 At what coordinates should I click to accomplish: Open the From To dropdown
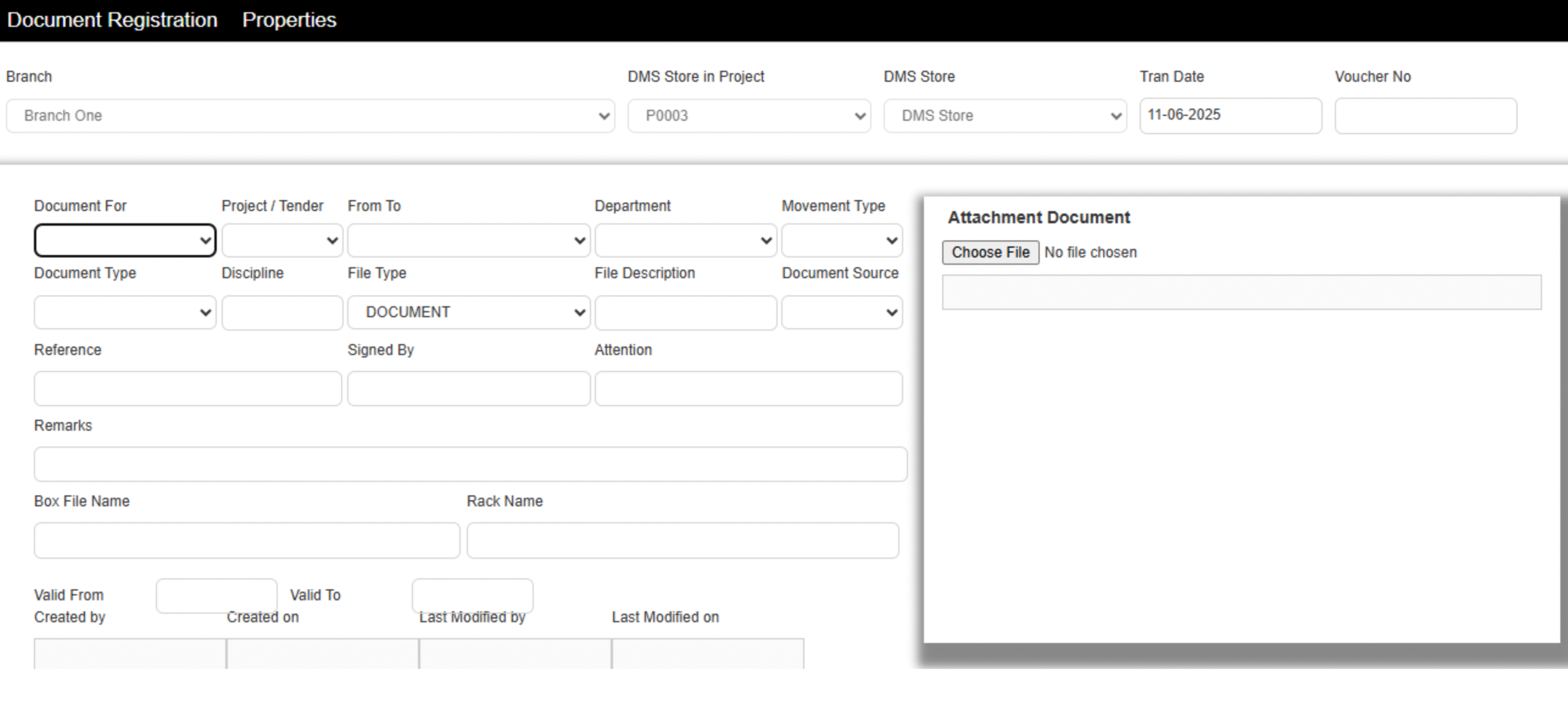pyautogui.click(x=469, y=240)
